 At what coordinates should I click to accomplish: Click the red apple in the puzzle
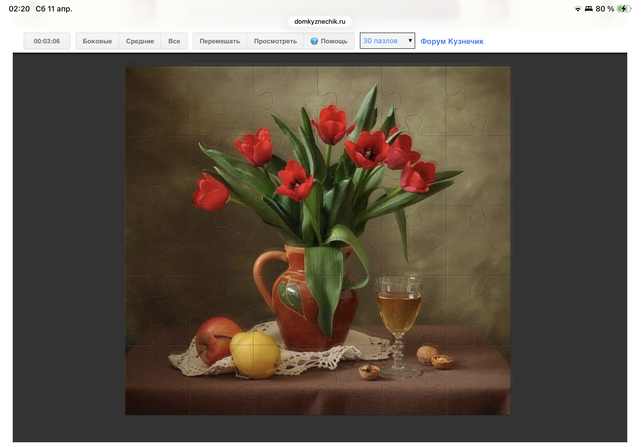tap(217, 338)
